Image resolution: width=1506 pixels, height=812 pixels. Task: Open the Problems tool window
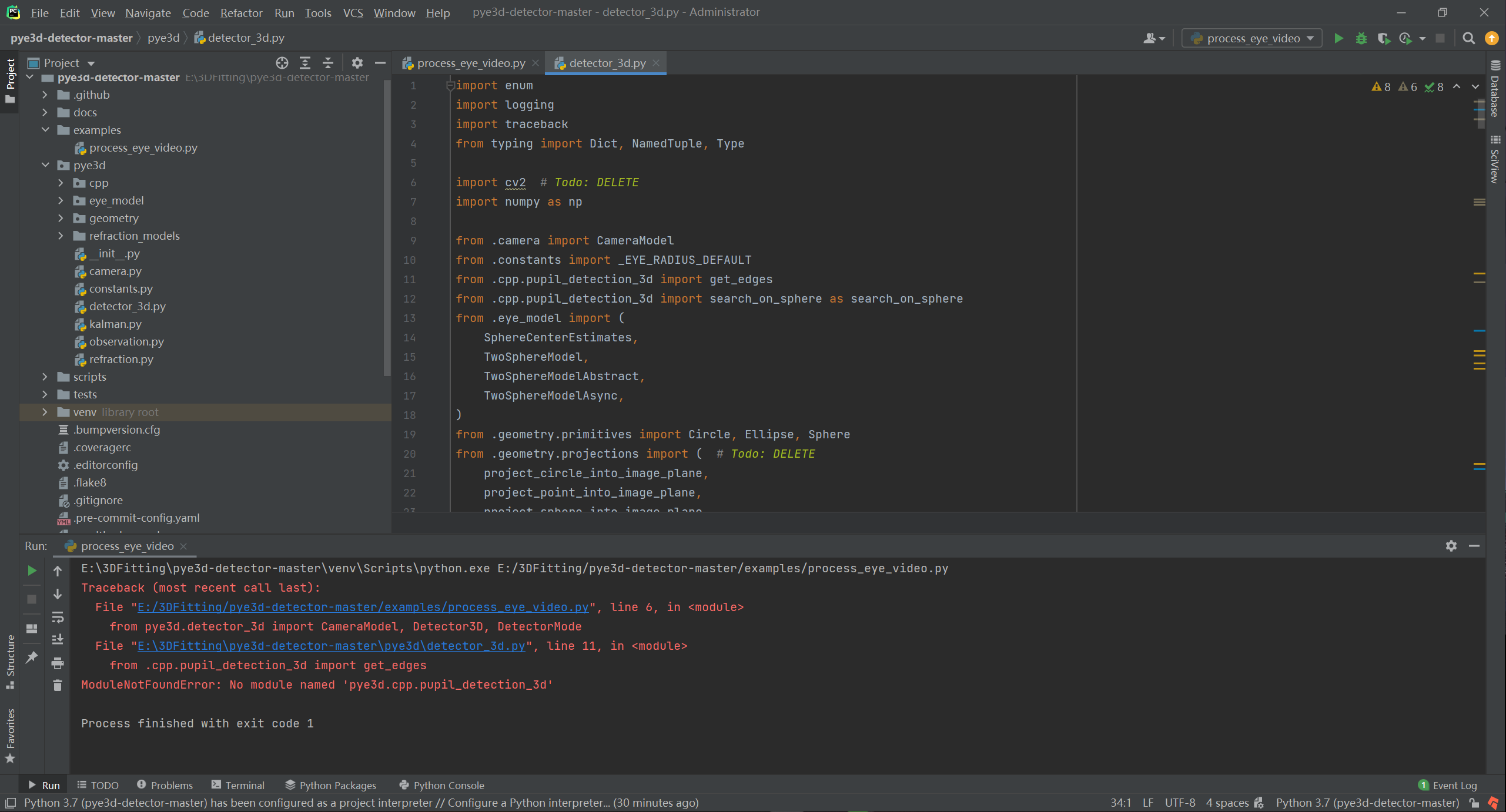(x=165, y=785)
